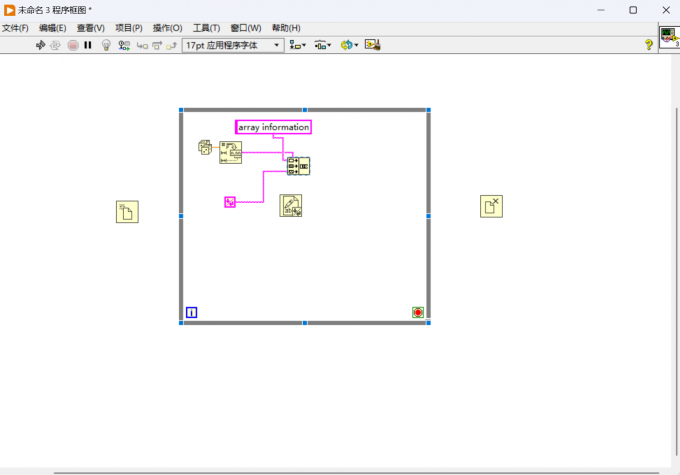Click the loop stop condition terminal
This screenshot has width=680, height=475.
[x=418, y=312]
